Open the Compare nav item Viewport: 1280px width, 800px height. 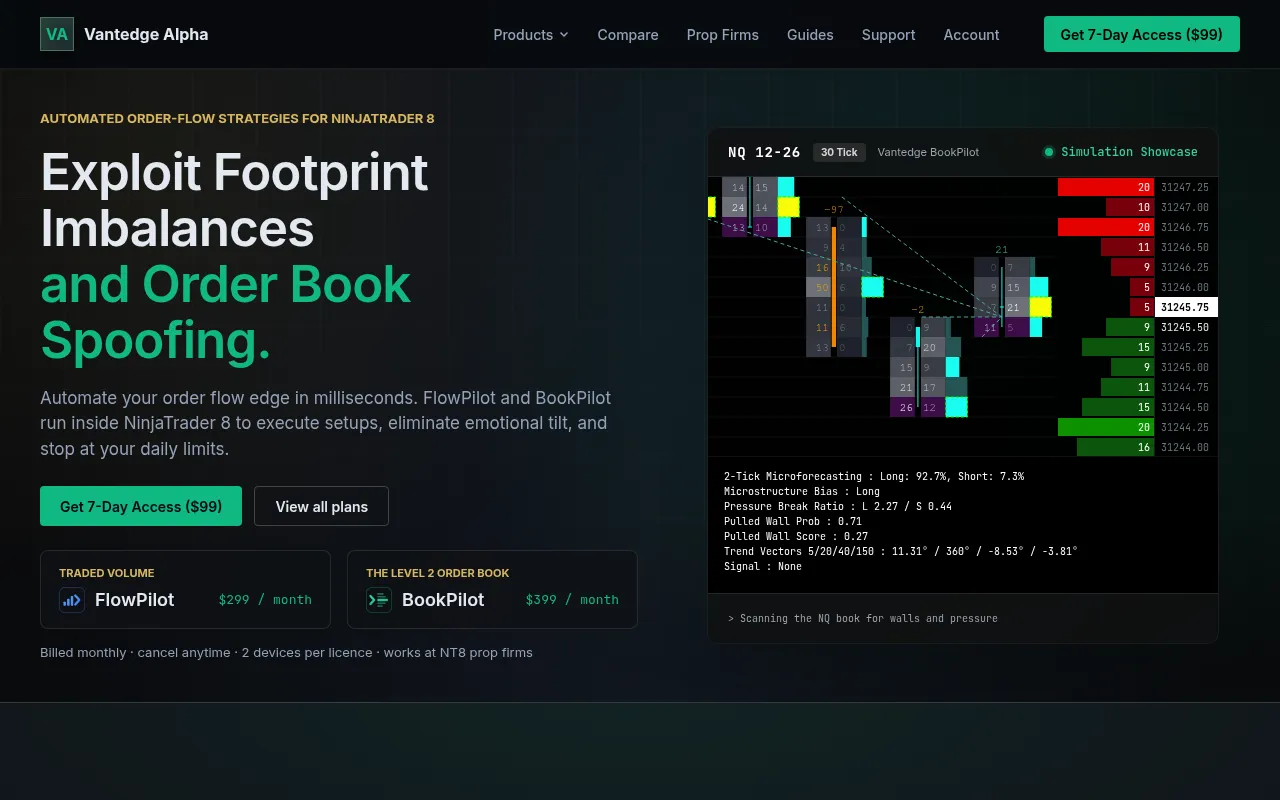[x=628, y=35]
